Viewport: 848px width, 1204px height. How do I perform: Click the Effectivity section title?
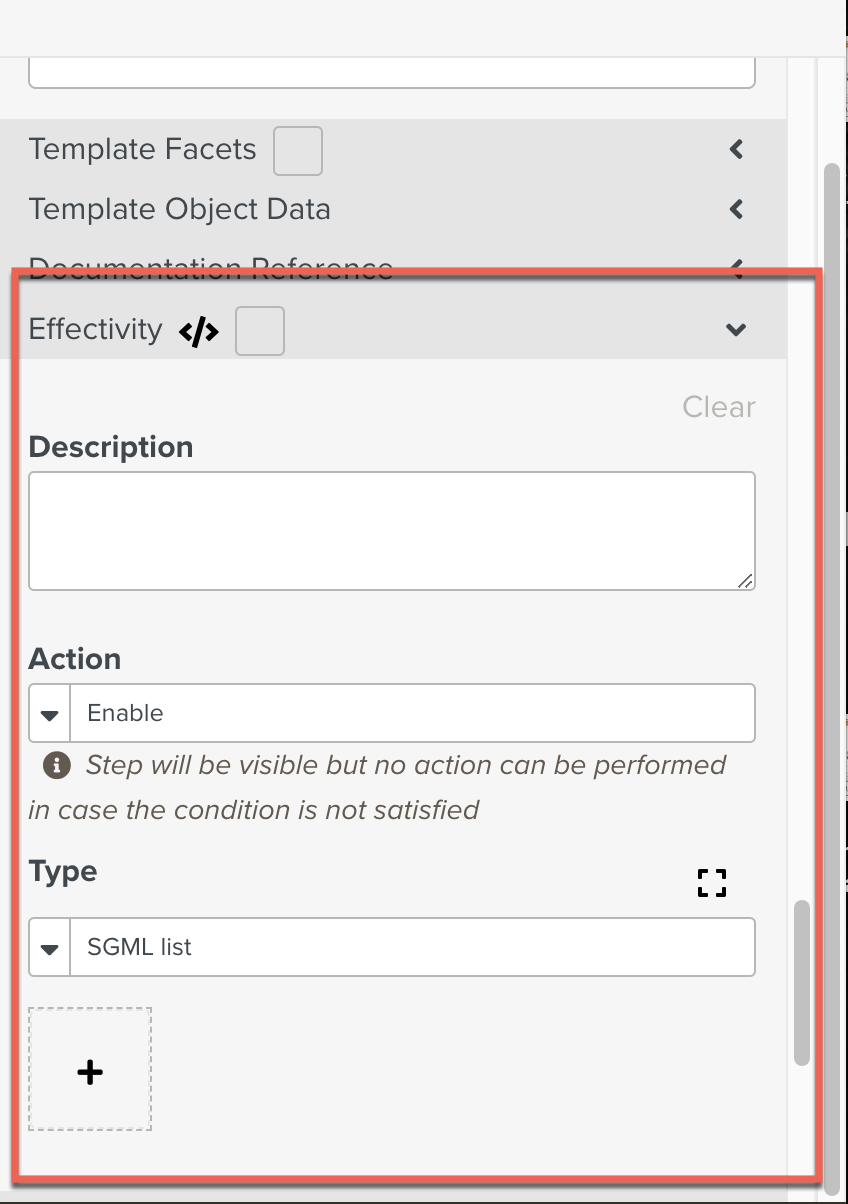[x=96, y=330]
